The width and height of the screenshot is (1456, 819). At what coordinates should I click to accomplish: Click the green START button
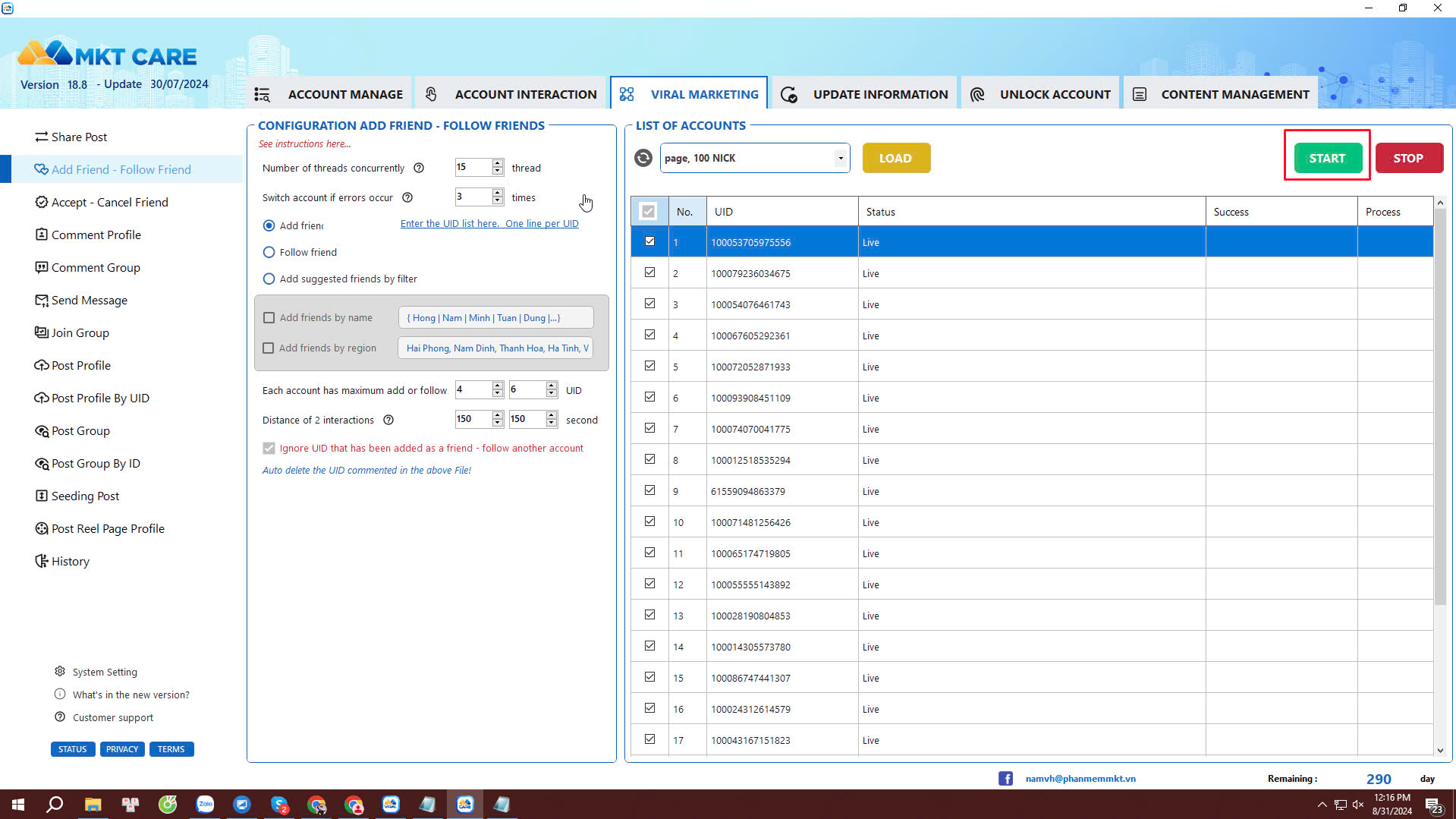tap(1328, 158)
